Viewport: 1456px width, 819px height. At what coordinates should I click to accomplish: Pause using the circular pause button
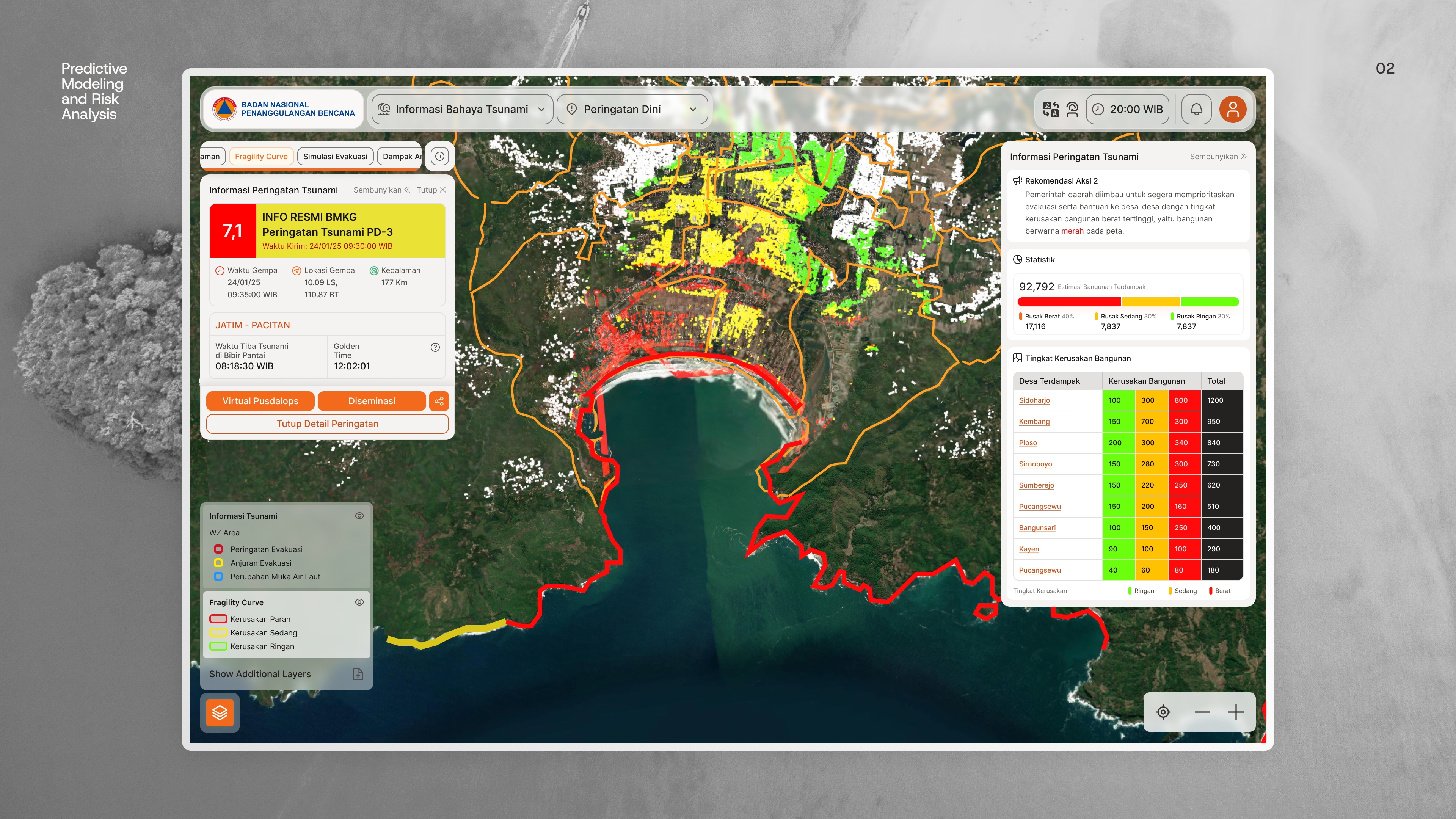point(439,157)
